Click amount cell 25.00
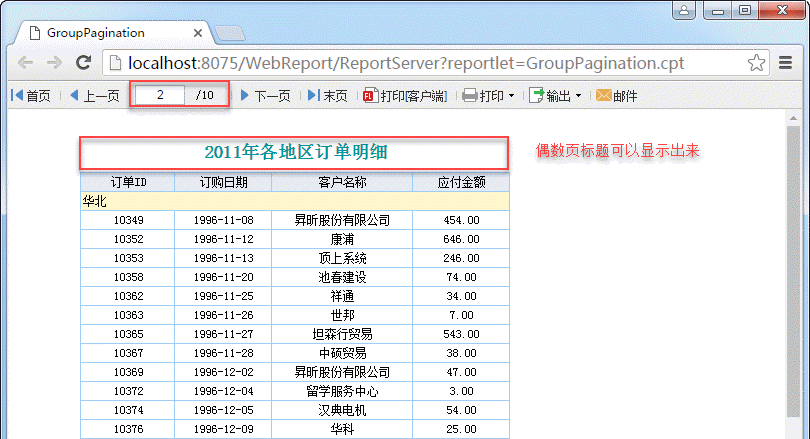Screen dimensions: 810x439 click(x=461, y=429)
